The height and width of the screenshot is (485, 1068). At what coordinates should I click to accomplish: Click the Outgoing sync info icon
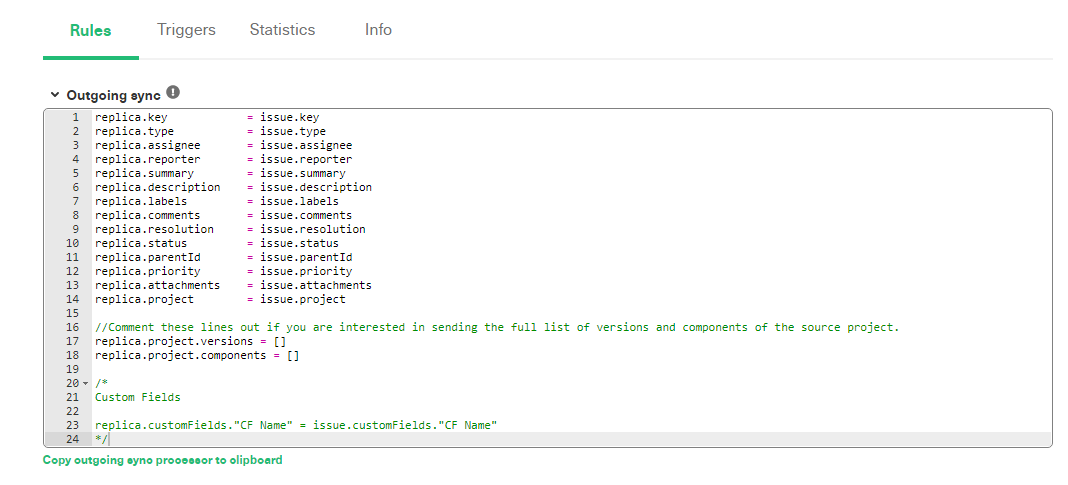coord(173,93)
